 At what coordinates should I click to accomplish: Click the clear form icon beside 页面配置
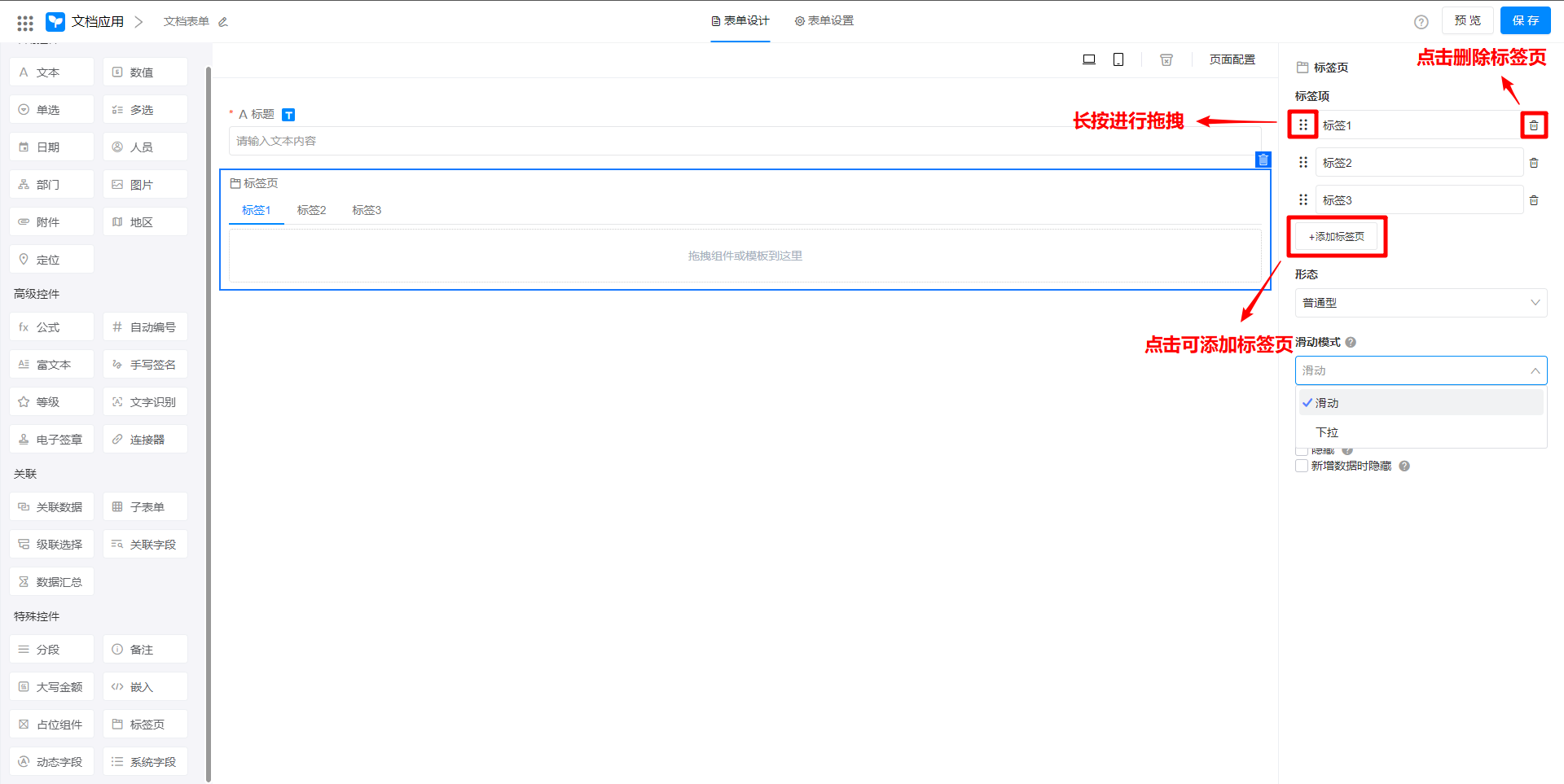tap(1166, 59)
